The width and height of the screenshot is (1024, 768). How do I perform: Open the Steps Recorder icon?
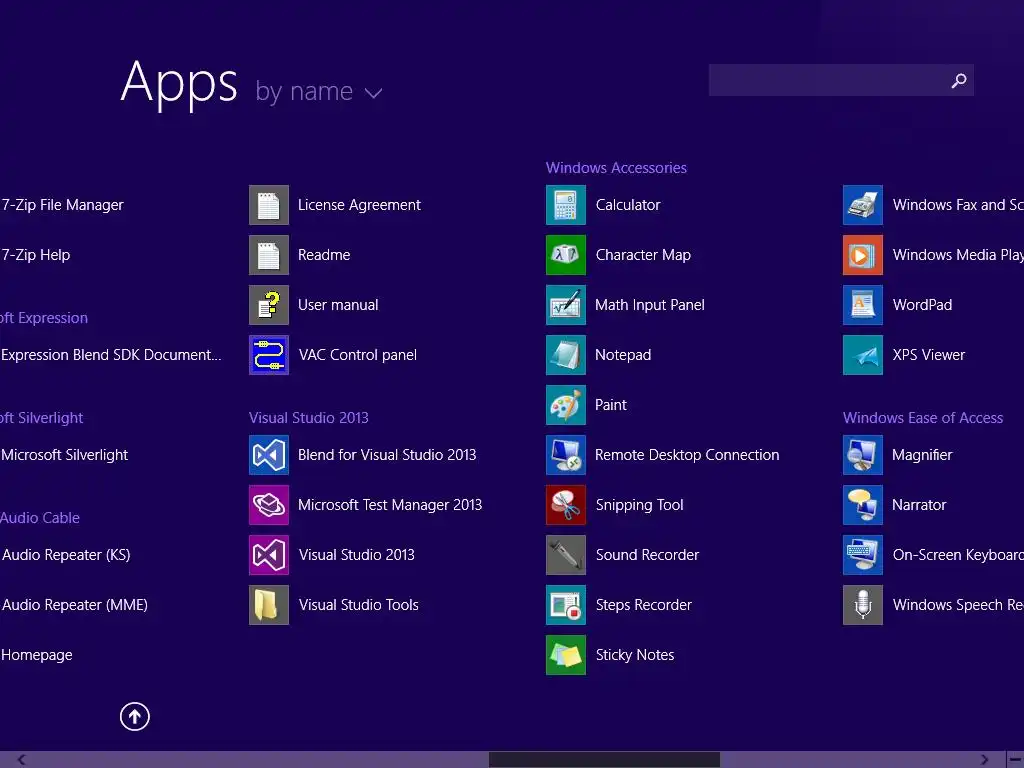(x=566, y=605)
